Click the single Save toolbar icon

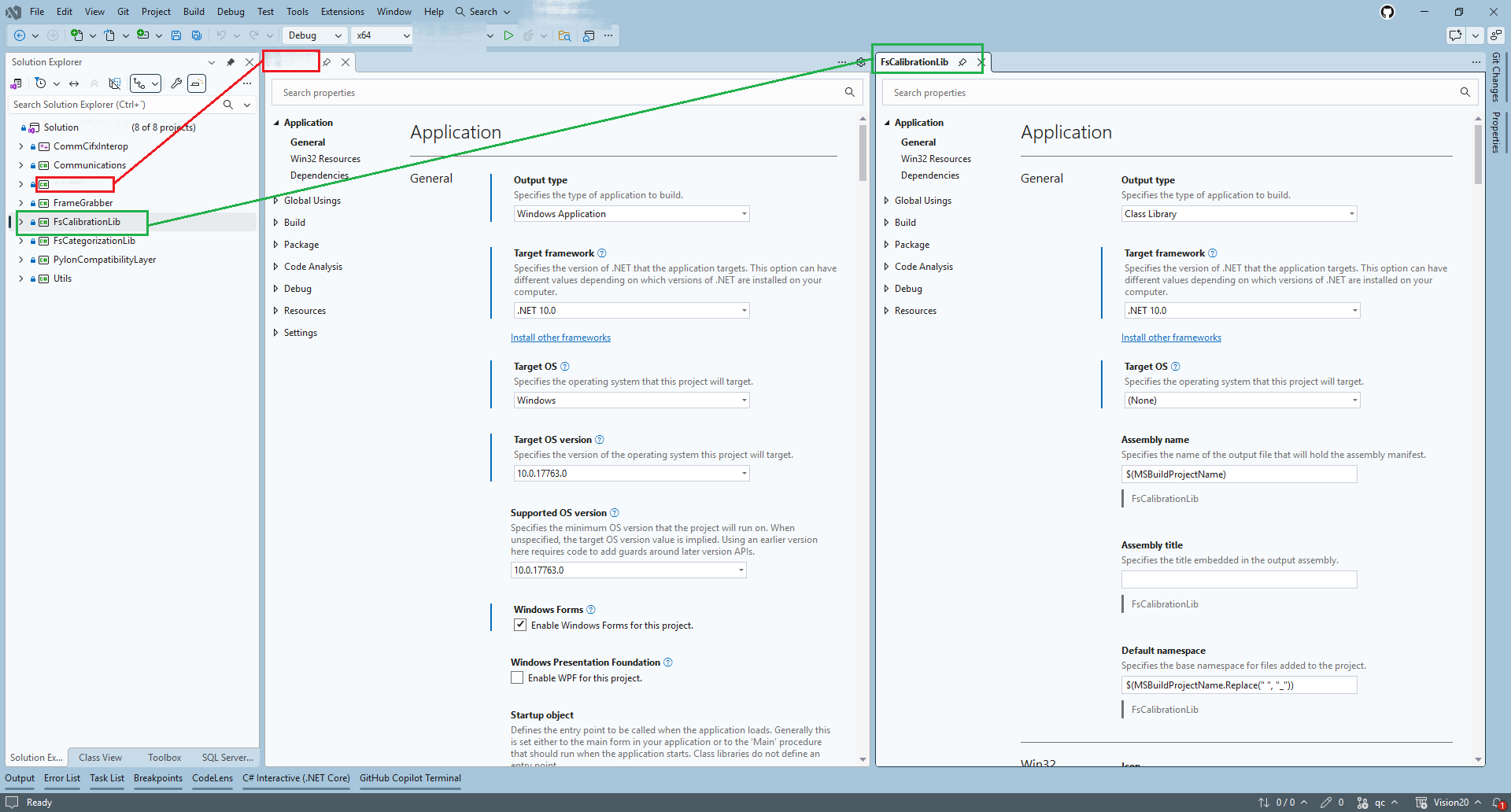click(x=176, y=35)
